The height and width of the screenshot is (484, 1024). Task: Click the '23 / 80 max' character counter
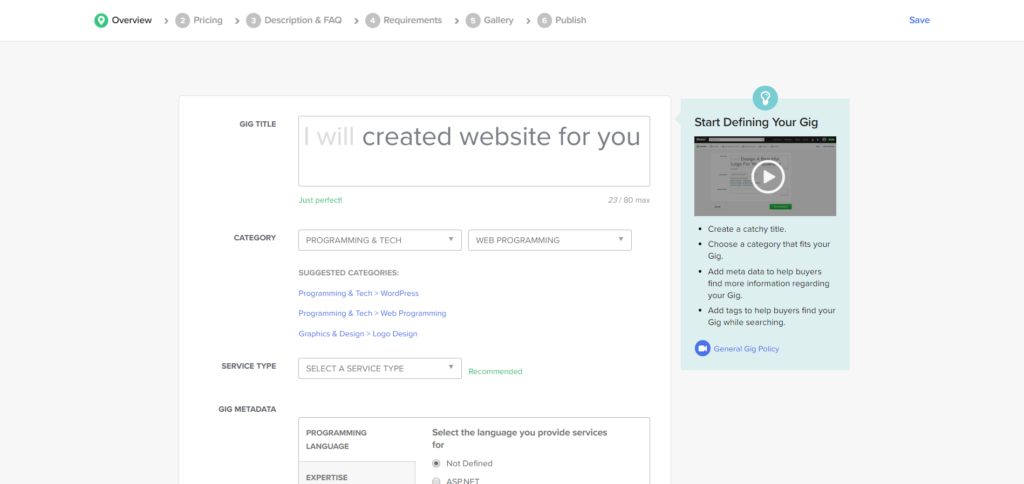pos(629,200)
